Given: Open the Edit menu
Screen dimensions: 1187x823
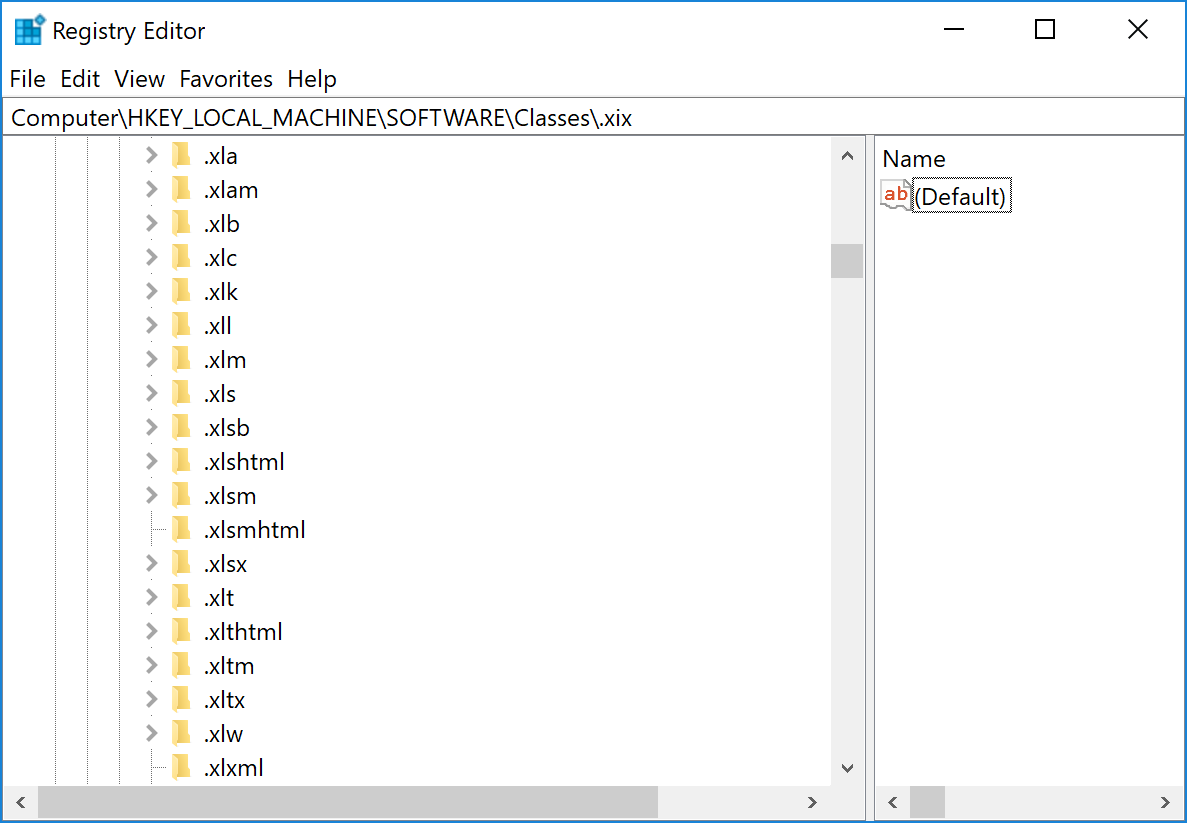Looking at the screenshot, I should click(80, 79).
